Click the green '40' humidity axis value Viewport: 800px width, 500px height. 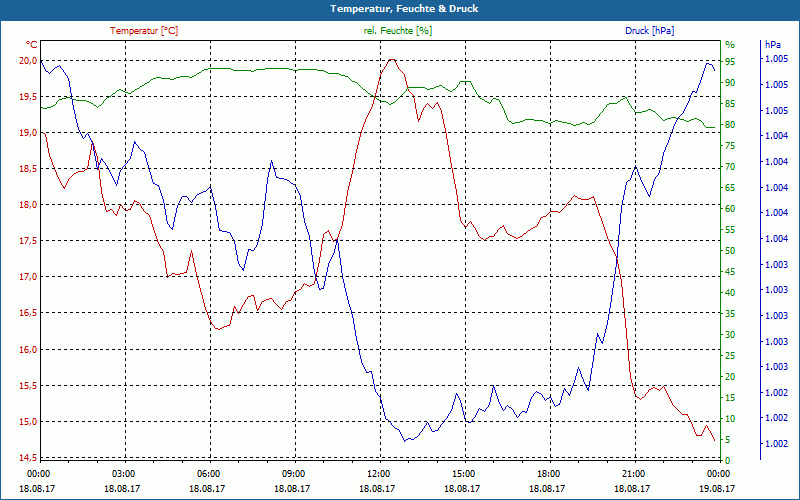[730, 293]
